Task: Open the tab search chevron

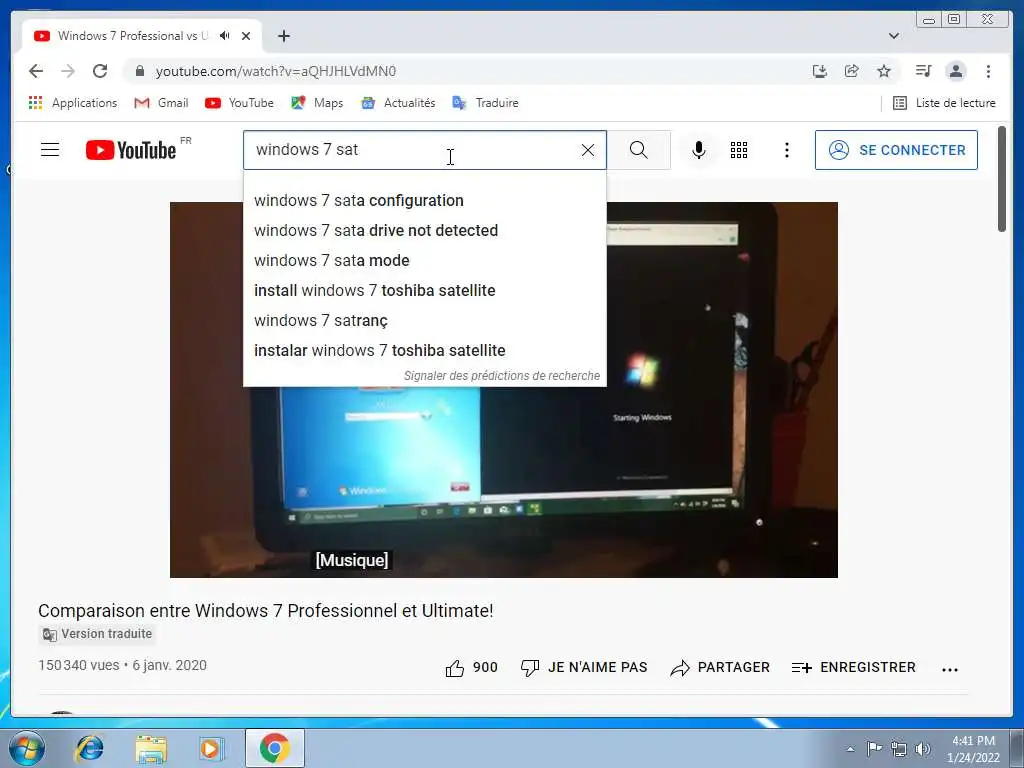Action: pyautogui.click(x=894, y=36)
